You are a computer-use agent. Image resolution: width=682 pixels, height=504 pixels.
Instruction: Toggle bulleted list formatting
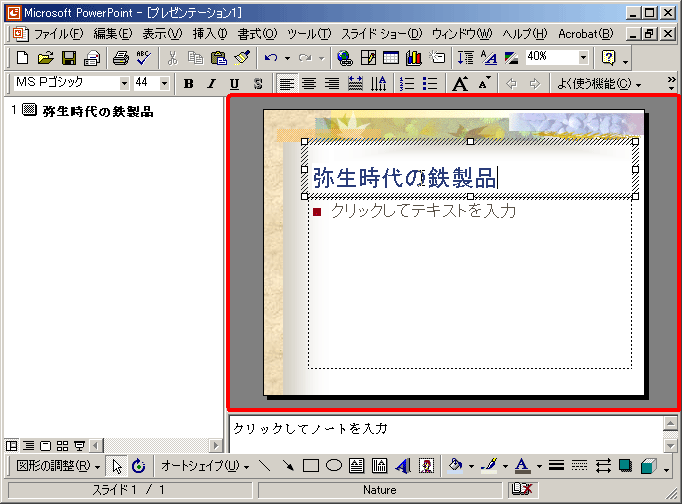430,83
